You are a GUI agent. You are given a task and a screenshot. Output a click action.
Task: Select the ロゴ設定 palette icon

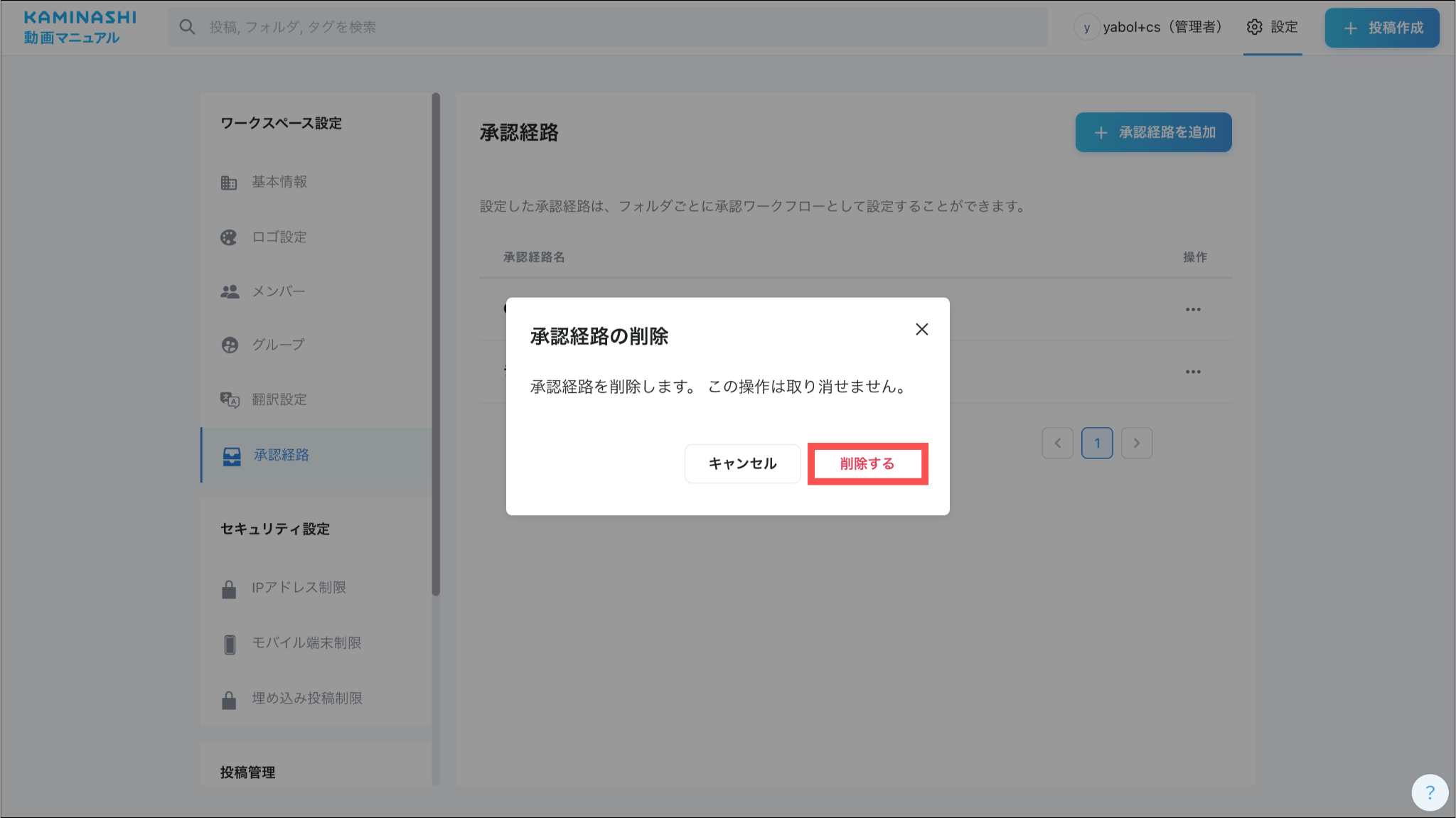[x=229, y=237]
